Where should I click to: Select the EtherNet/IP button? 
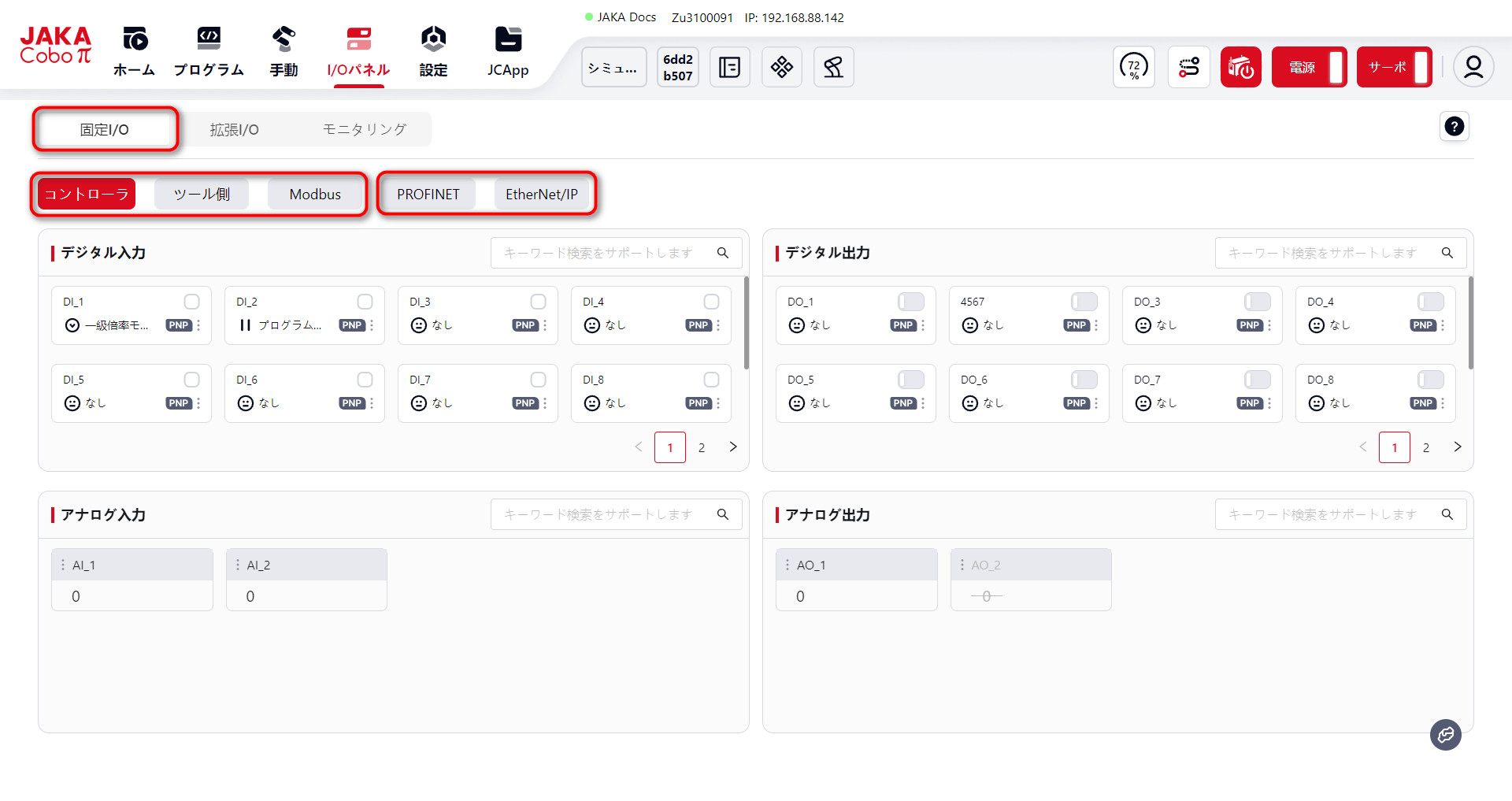(x=541, y=195)
